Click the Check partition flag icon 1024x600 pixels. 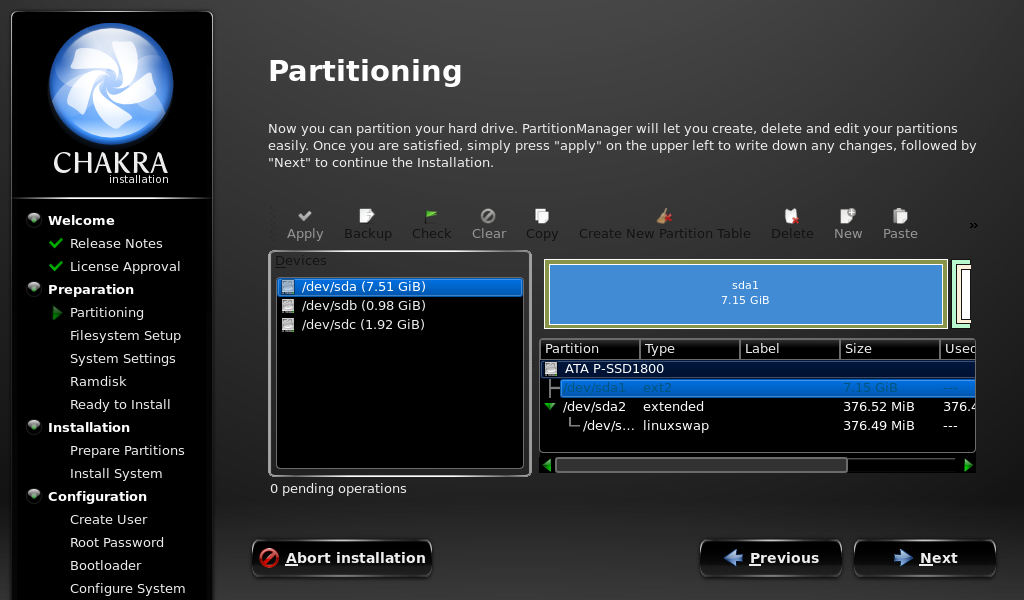[x=431, y=216]
